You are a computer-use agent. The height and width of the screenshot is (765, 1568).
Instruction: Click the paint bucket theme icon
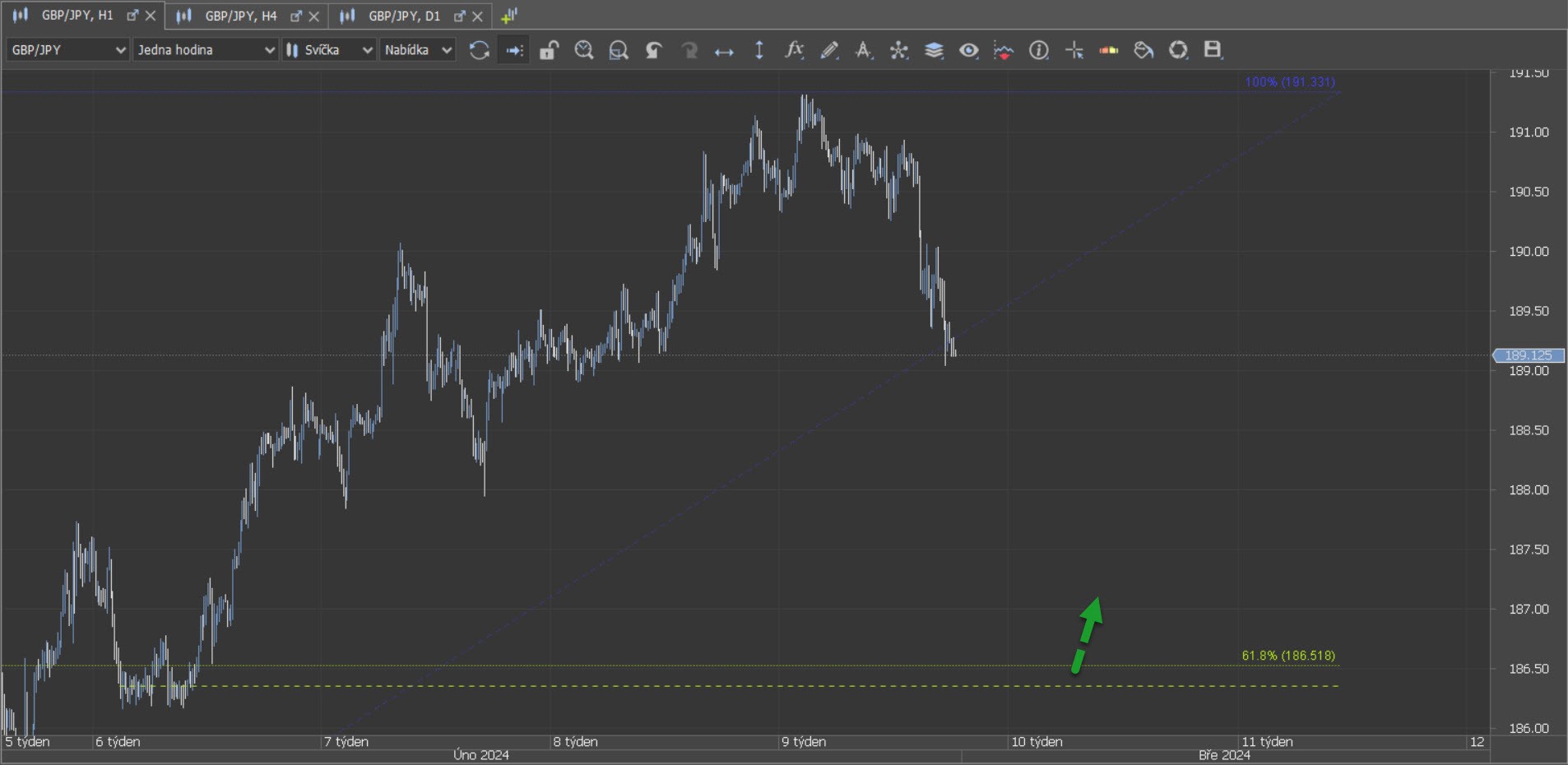coord(1144,50)
